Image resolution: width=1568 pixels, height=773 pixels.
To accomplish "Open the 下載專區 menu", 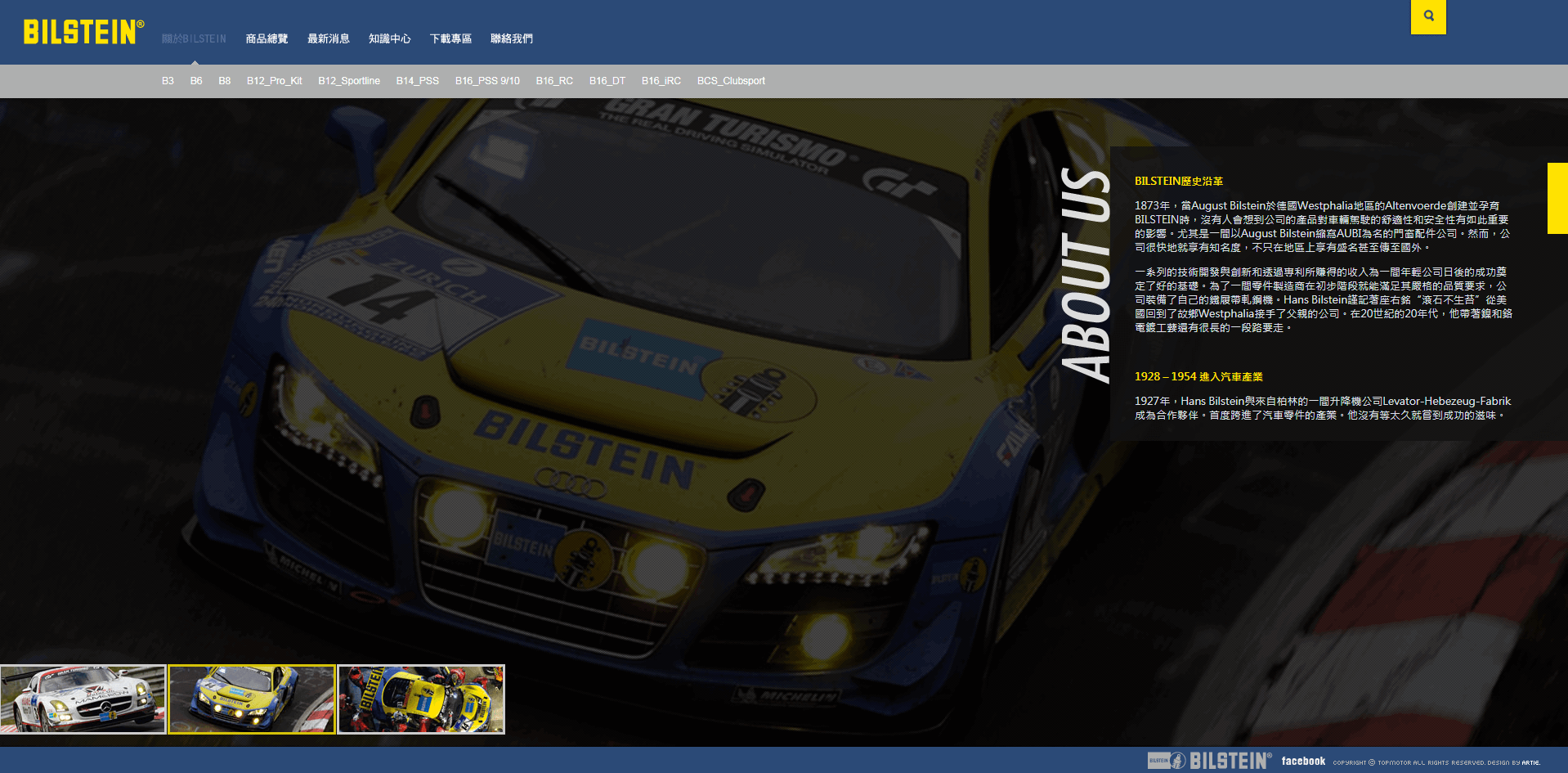I will tap(450, 38).
